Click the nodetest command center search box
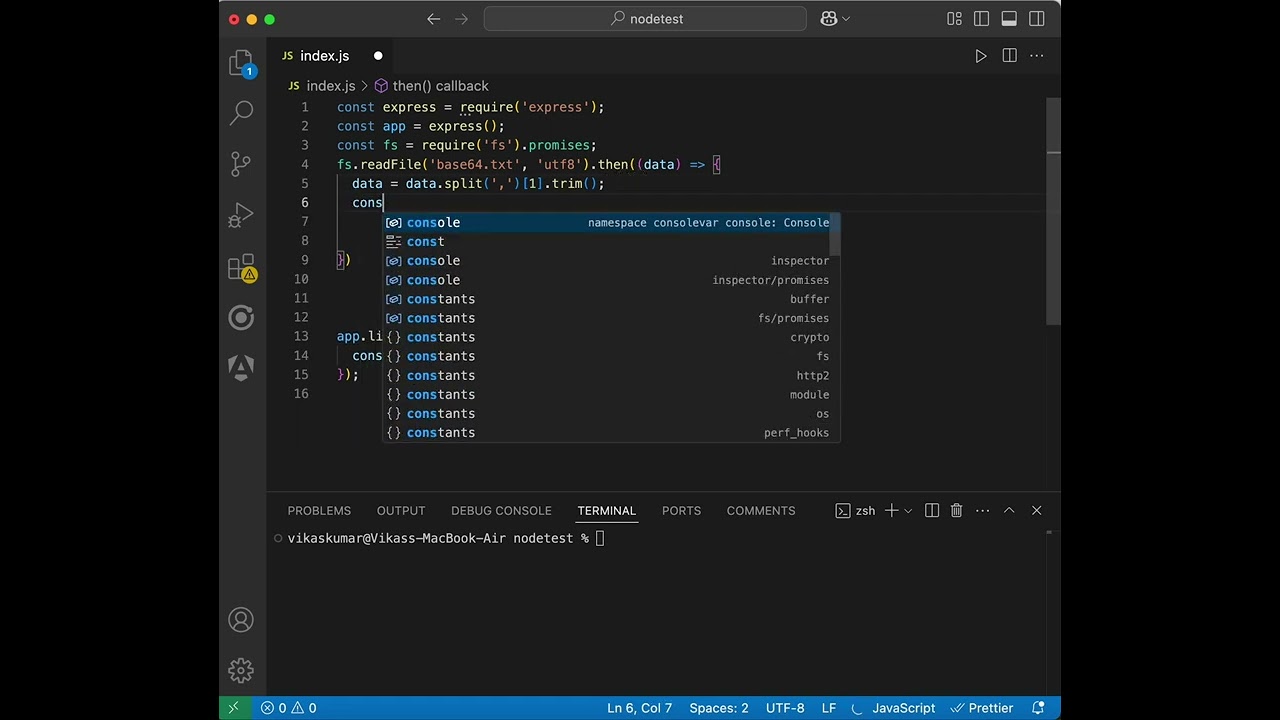Screen dimensions: 1280x720 [645, 18]
